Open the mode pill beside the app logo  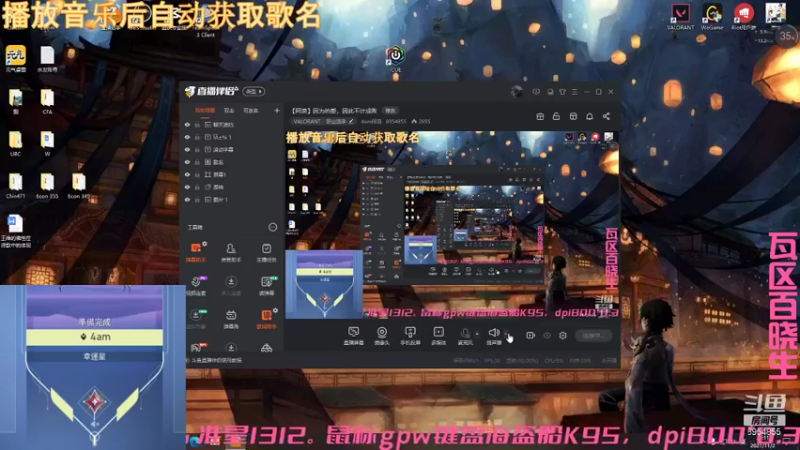(254, 91)
